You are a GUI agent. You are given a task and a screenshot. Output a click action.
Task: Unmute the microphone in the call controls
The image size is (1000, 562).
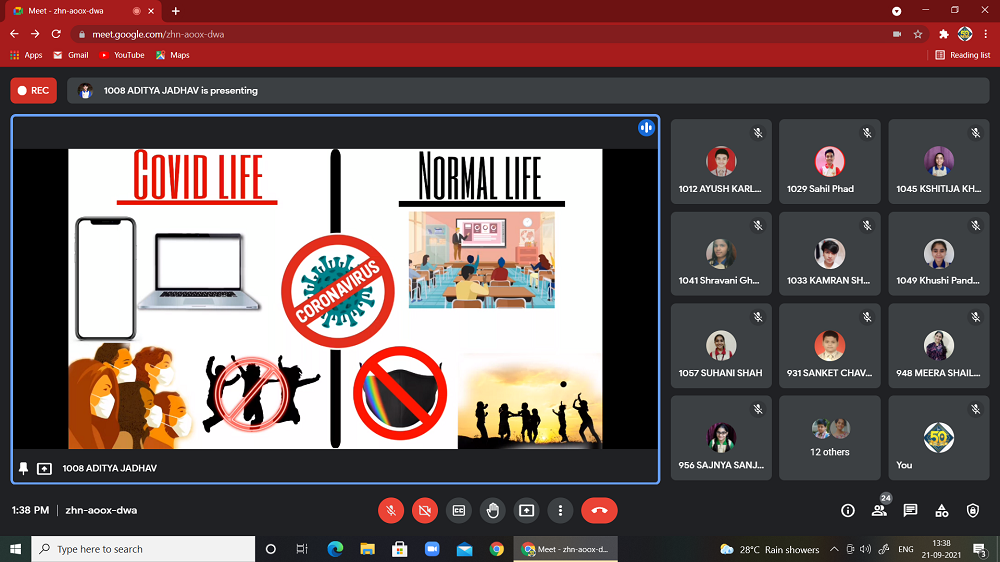[391, 510]
